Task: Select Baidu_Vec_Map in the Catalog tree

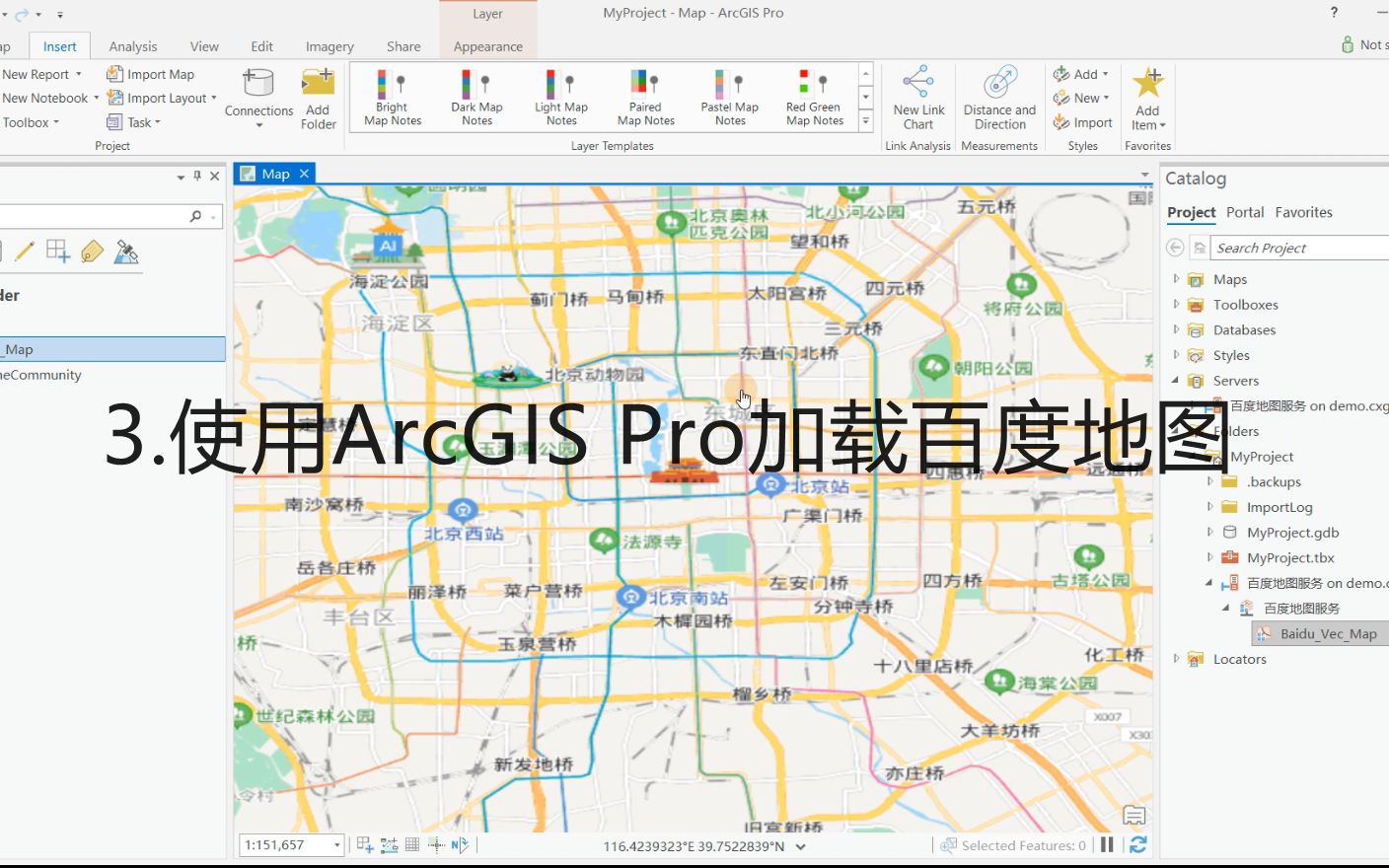Action: point(1327,633)
